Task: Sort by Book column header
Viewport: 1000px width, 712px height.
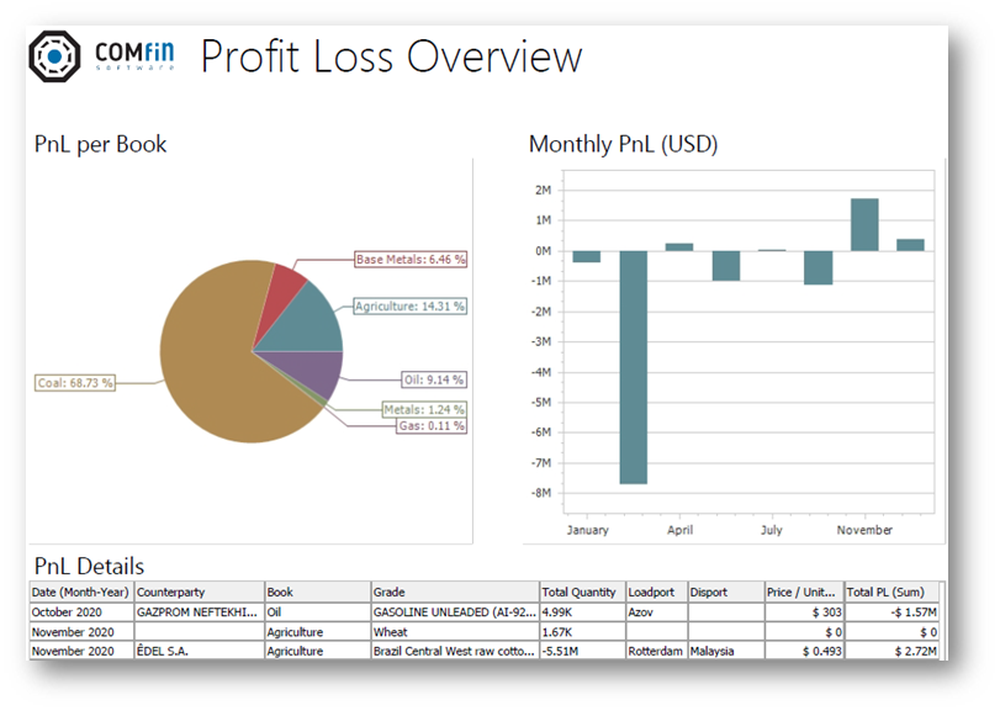Action: coord(318,592)
